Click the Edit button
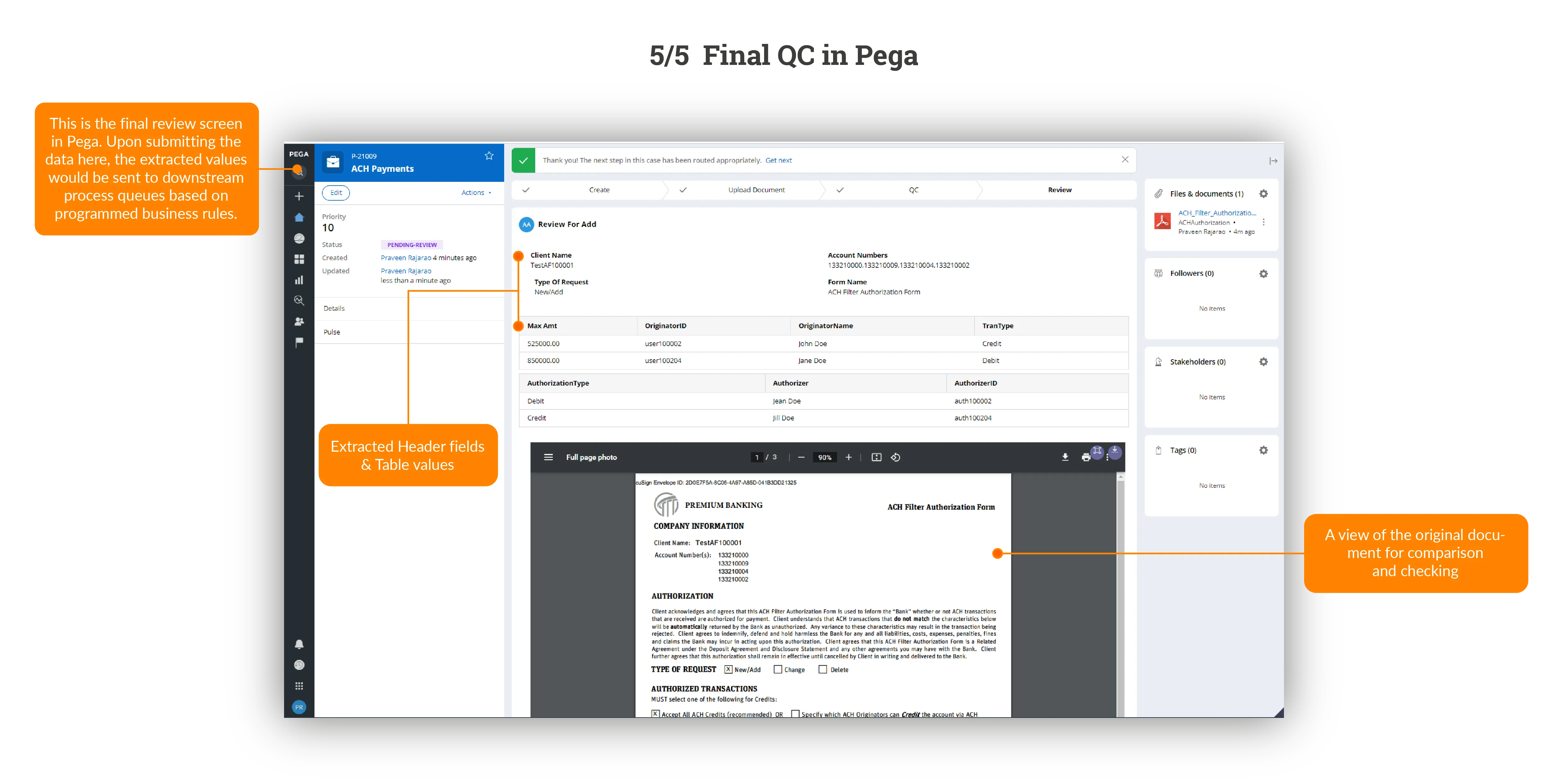Image resolution: width=1568 pixels, height=784 pixels. (x=336, y=192)
